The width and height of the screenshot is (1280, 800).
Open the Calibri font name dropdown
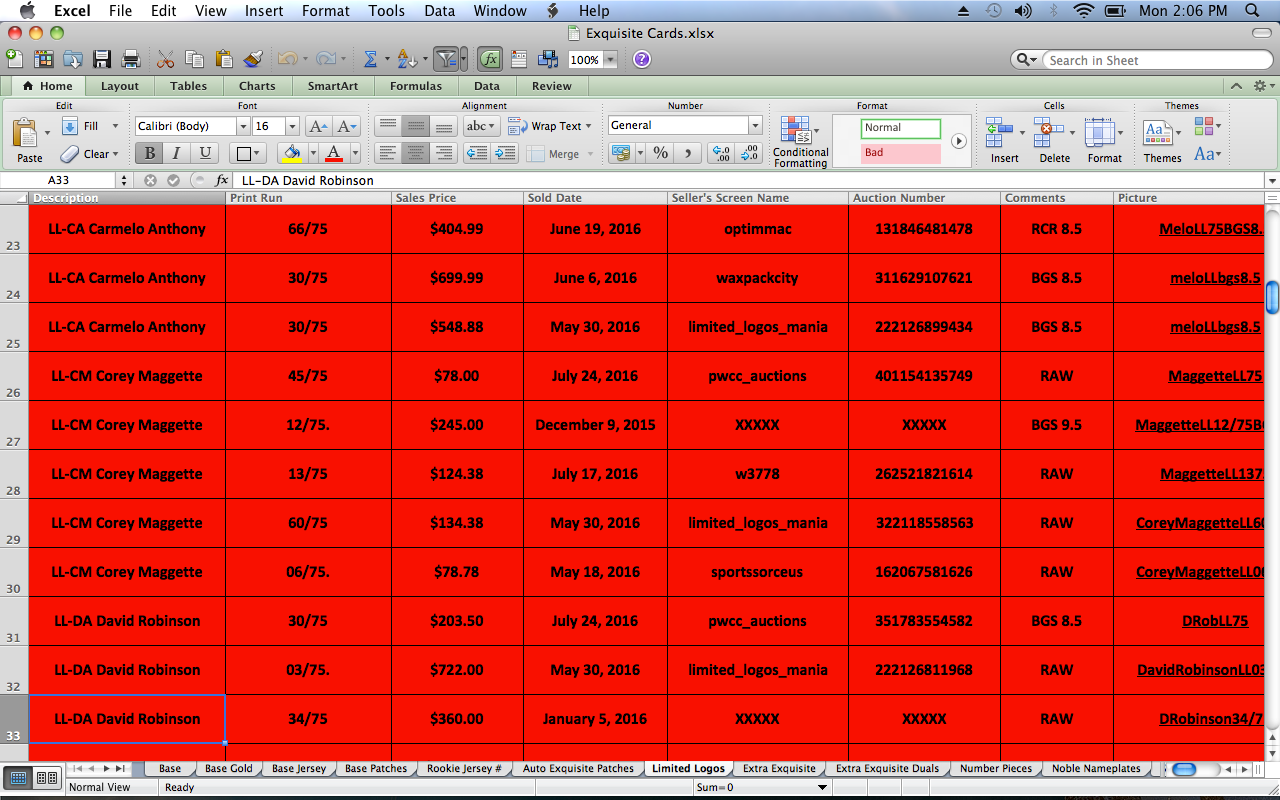click(x=242, y=126)
